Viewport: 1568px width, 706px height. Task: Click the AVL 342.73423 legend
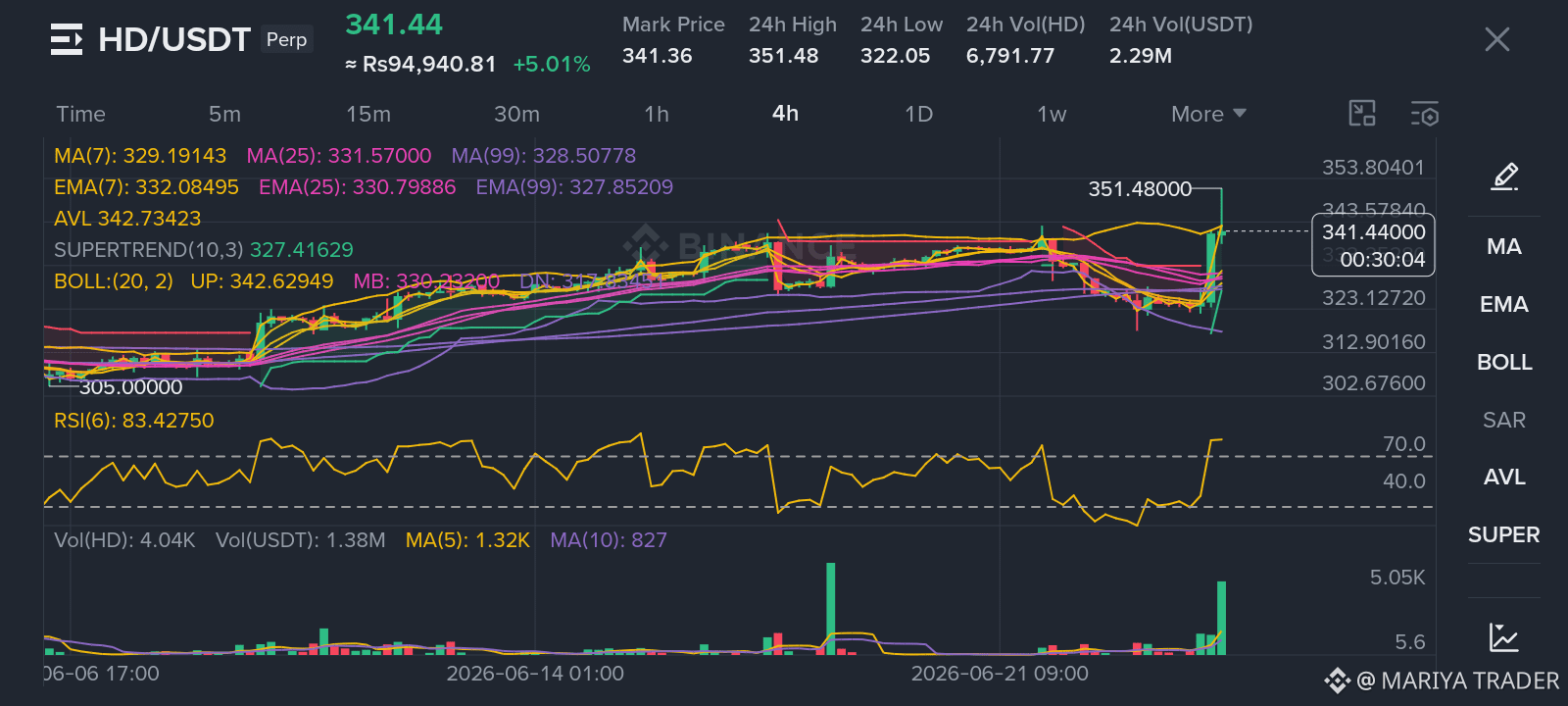point(127,219)
